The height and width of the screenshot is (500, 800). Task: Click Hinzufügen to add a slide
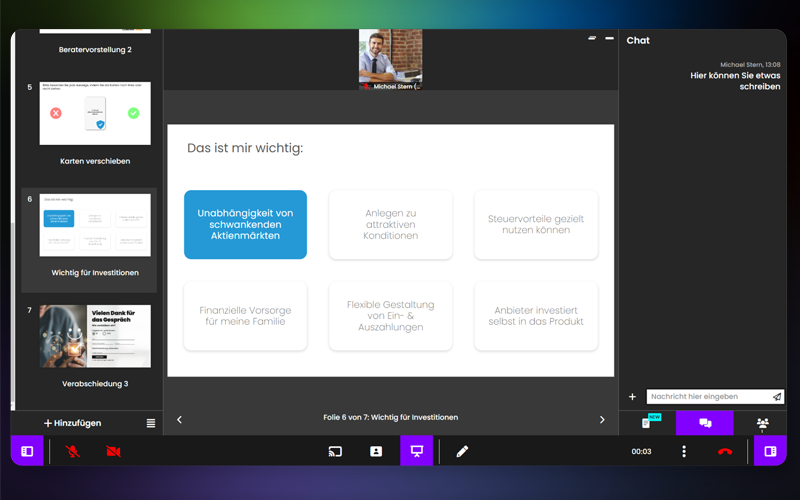(x=72, y=423)
